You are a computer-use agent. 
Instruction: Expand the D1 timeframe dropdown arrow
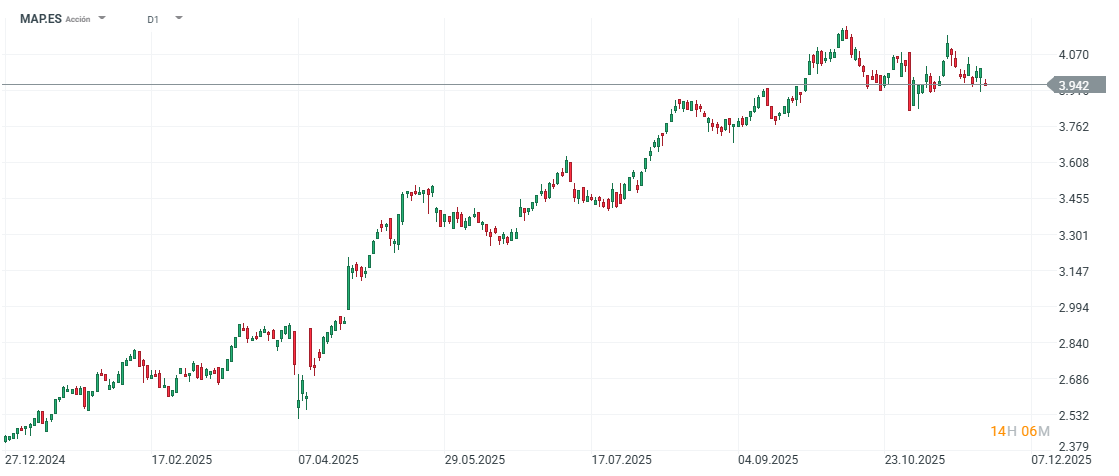coord(178,18)
